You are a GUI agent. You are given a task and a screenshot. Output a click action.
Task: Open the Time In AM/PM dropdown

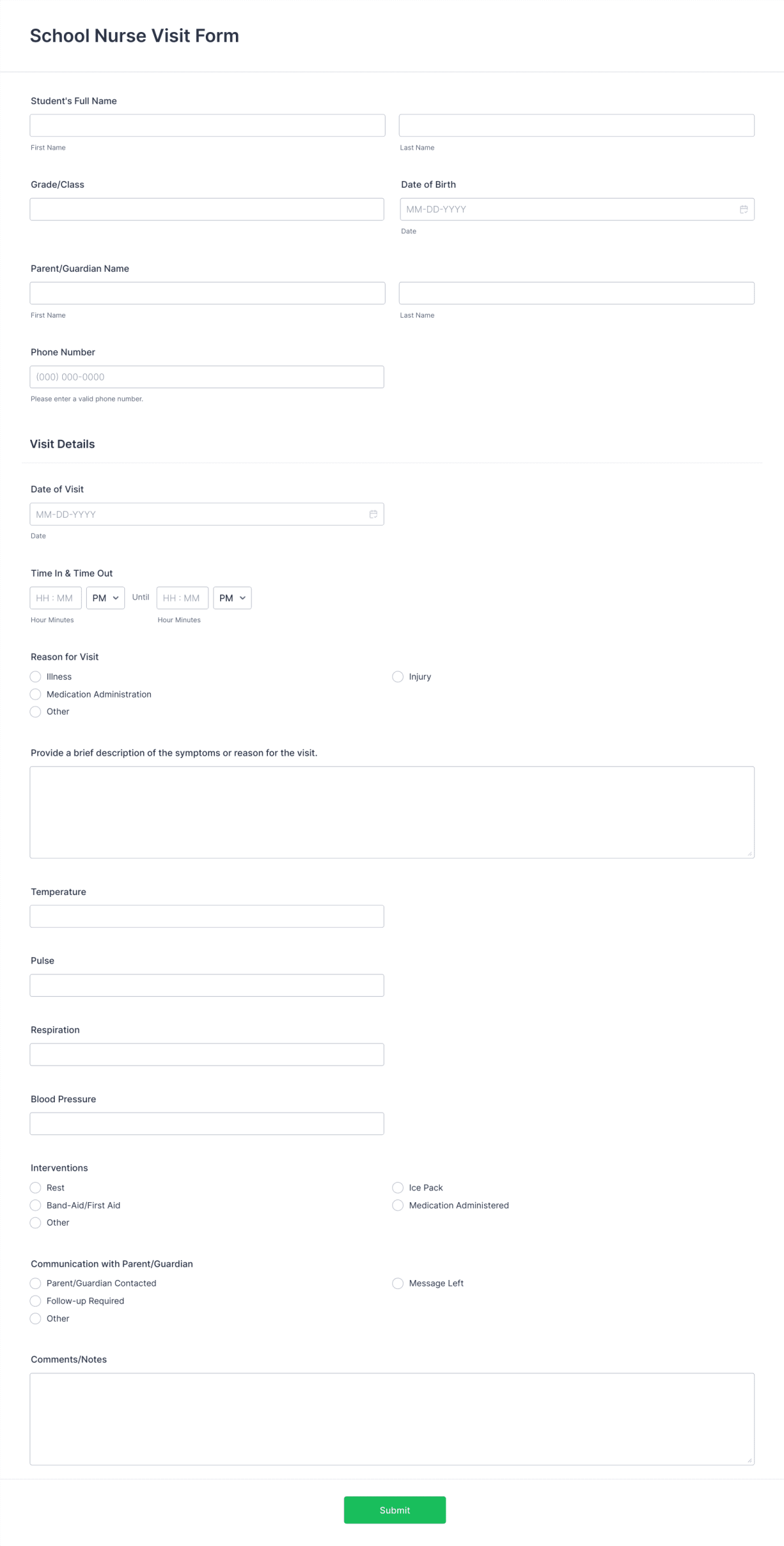[x=105, y=597]
